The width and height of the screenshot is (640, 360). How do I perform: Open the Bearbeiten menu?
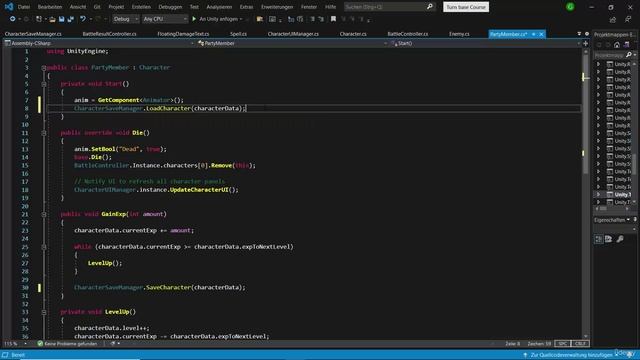click(x=50, y=7)
